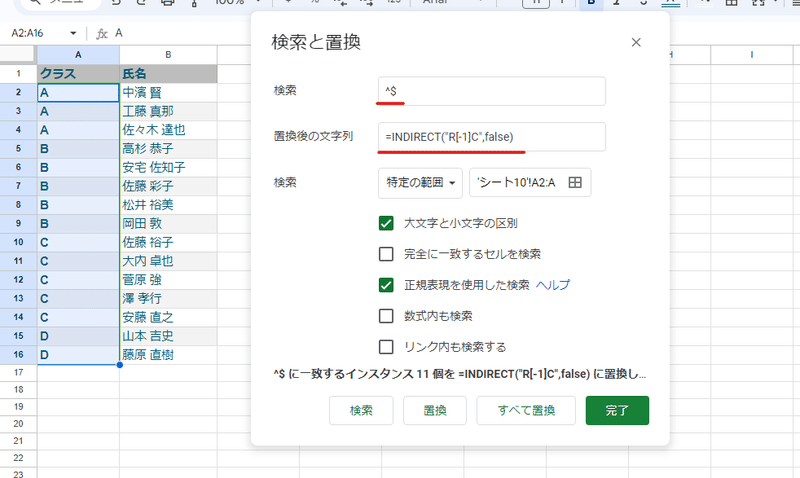Select cell with 中濱 賢
Screen dimensions: 800x478
pyautogui.click(x=168, y=93)
